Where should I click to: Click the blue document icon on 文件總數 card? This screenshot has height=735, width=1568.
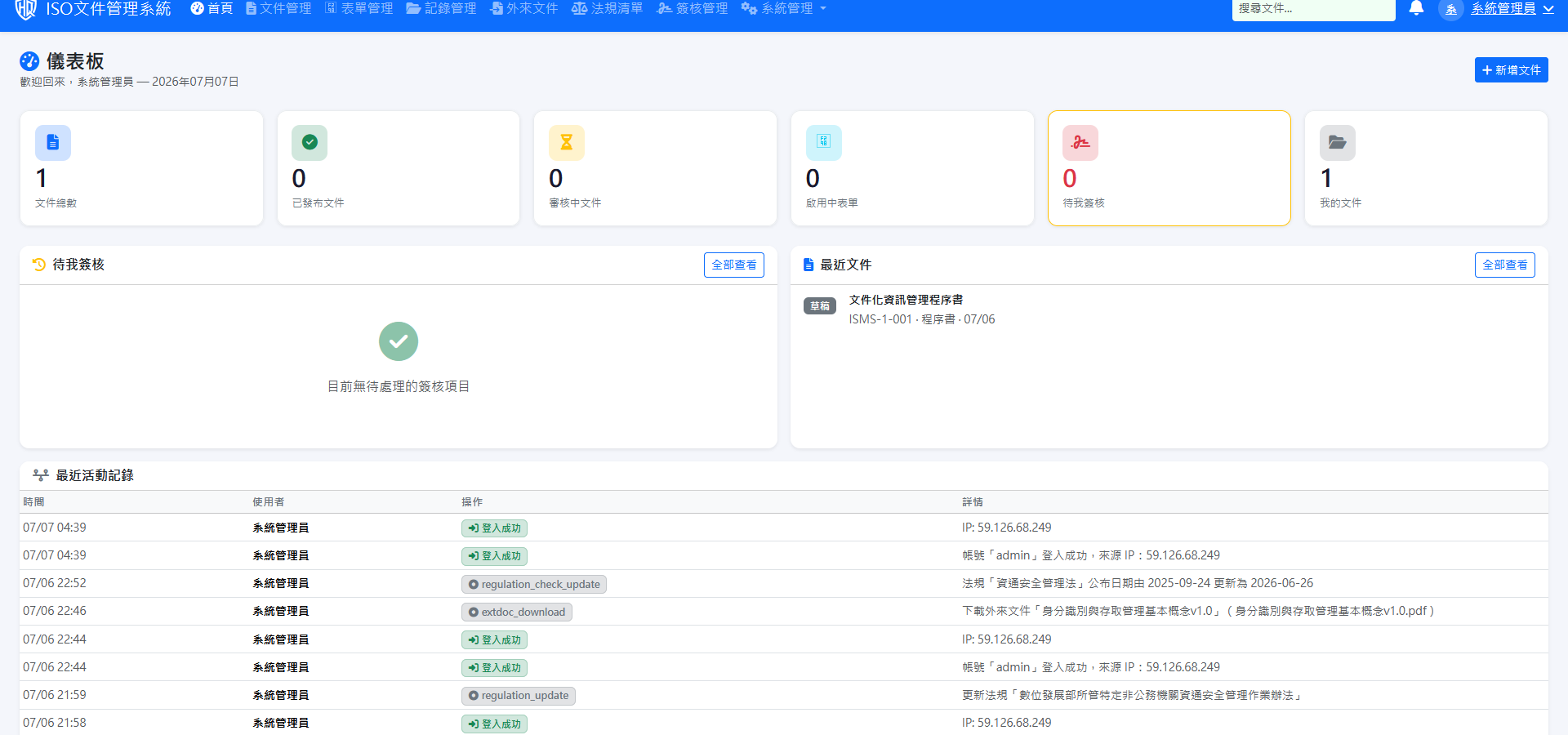point(53,143)
